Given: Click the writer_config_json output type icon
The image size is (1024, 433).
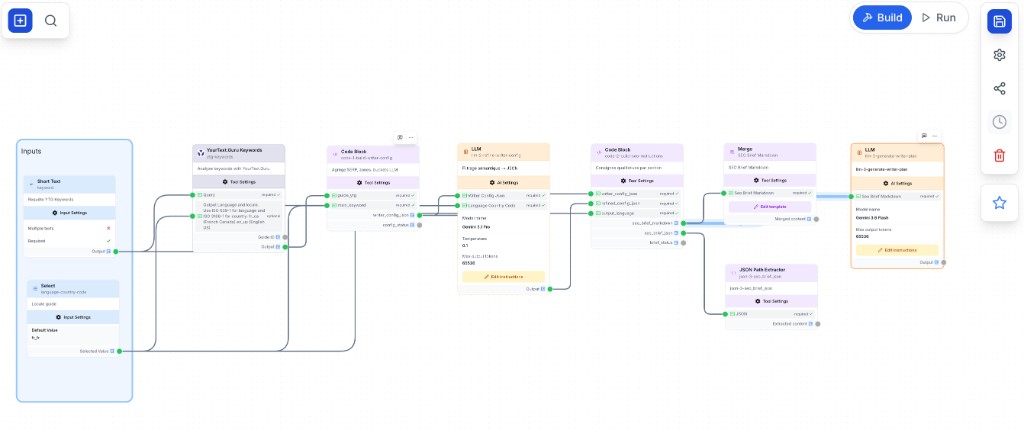Looking at the screenshot, I should [412, 215].
